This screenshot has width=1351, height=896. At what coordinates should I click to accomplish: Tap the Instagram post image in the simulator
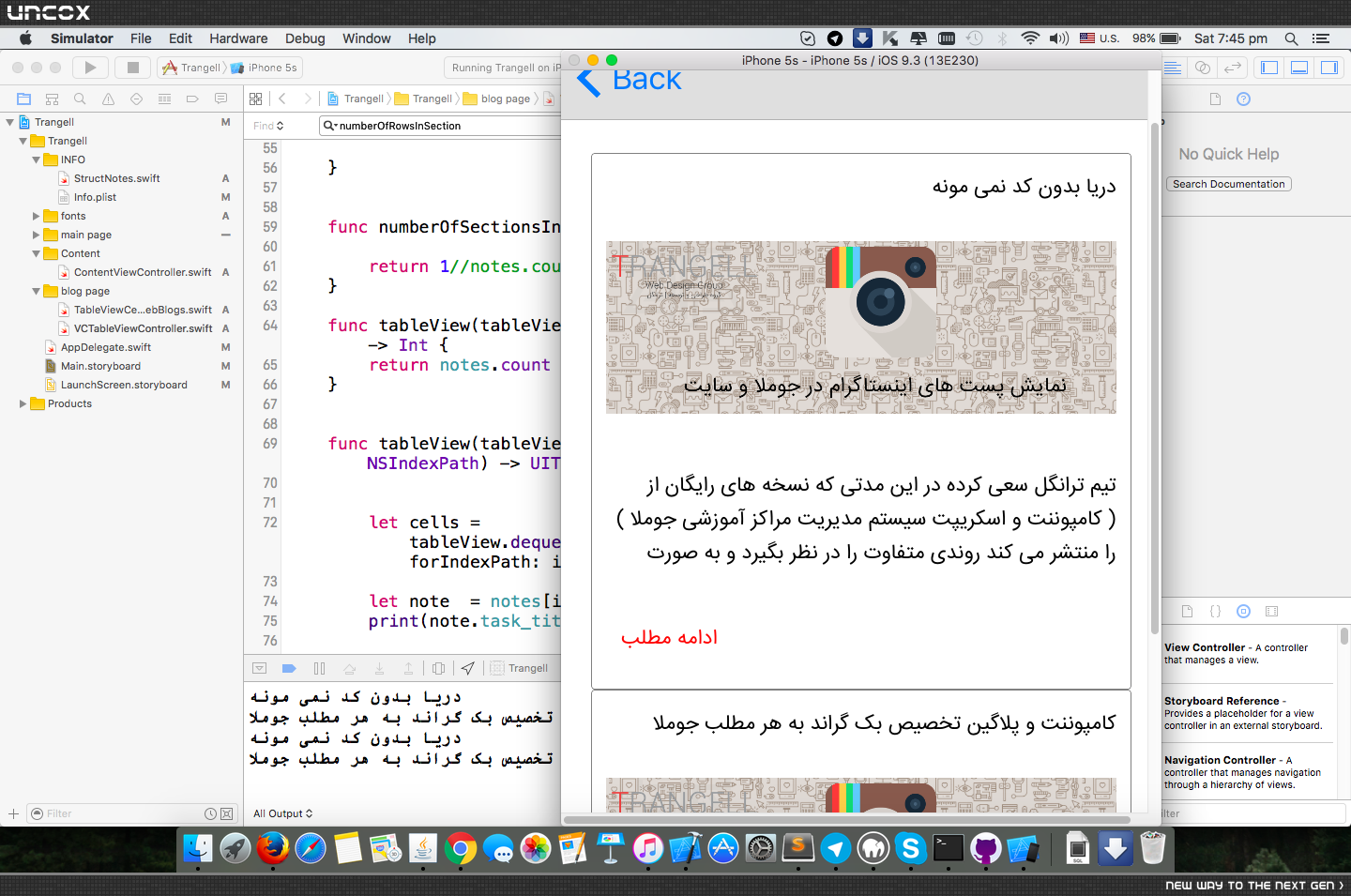(861, 327)
